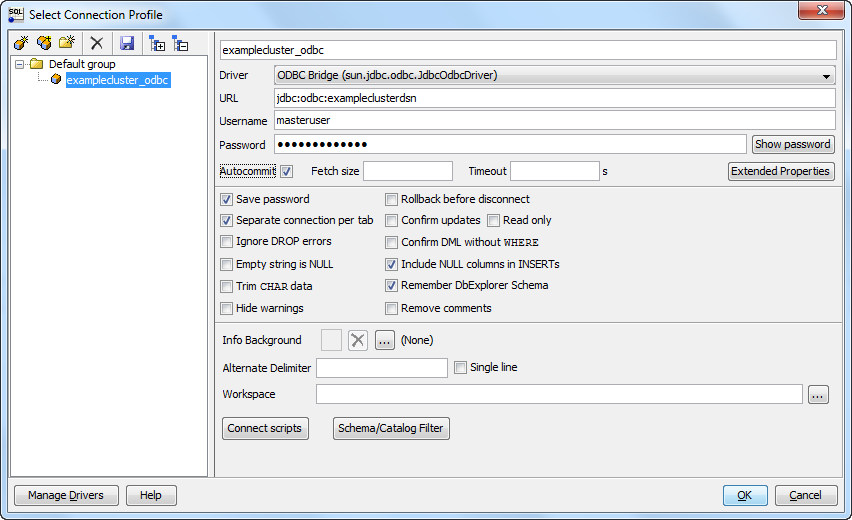
Task: Open Connect scripts dialog
Action: click(265, 428)
